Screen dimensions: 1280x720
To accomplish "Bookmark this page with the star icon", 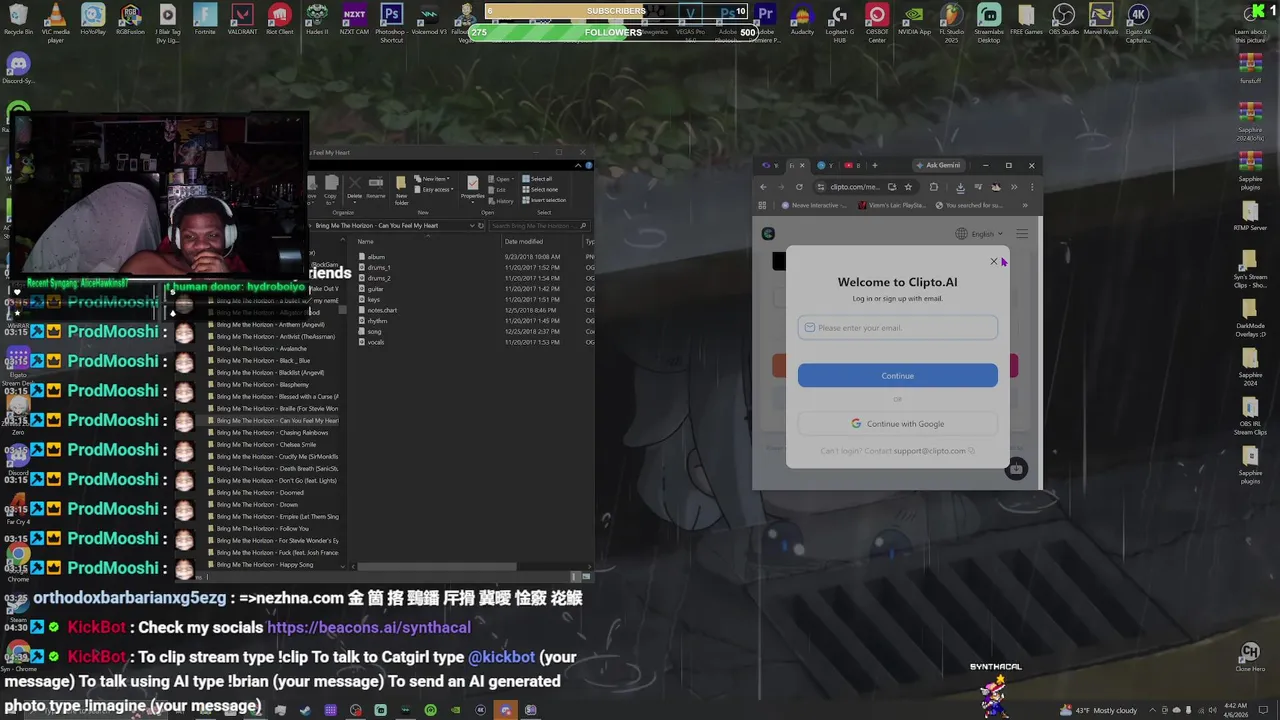I will pos(908,187).
